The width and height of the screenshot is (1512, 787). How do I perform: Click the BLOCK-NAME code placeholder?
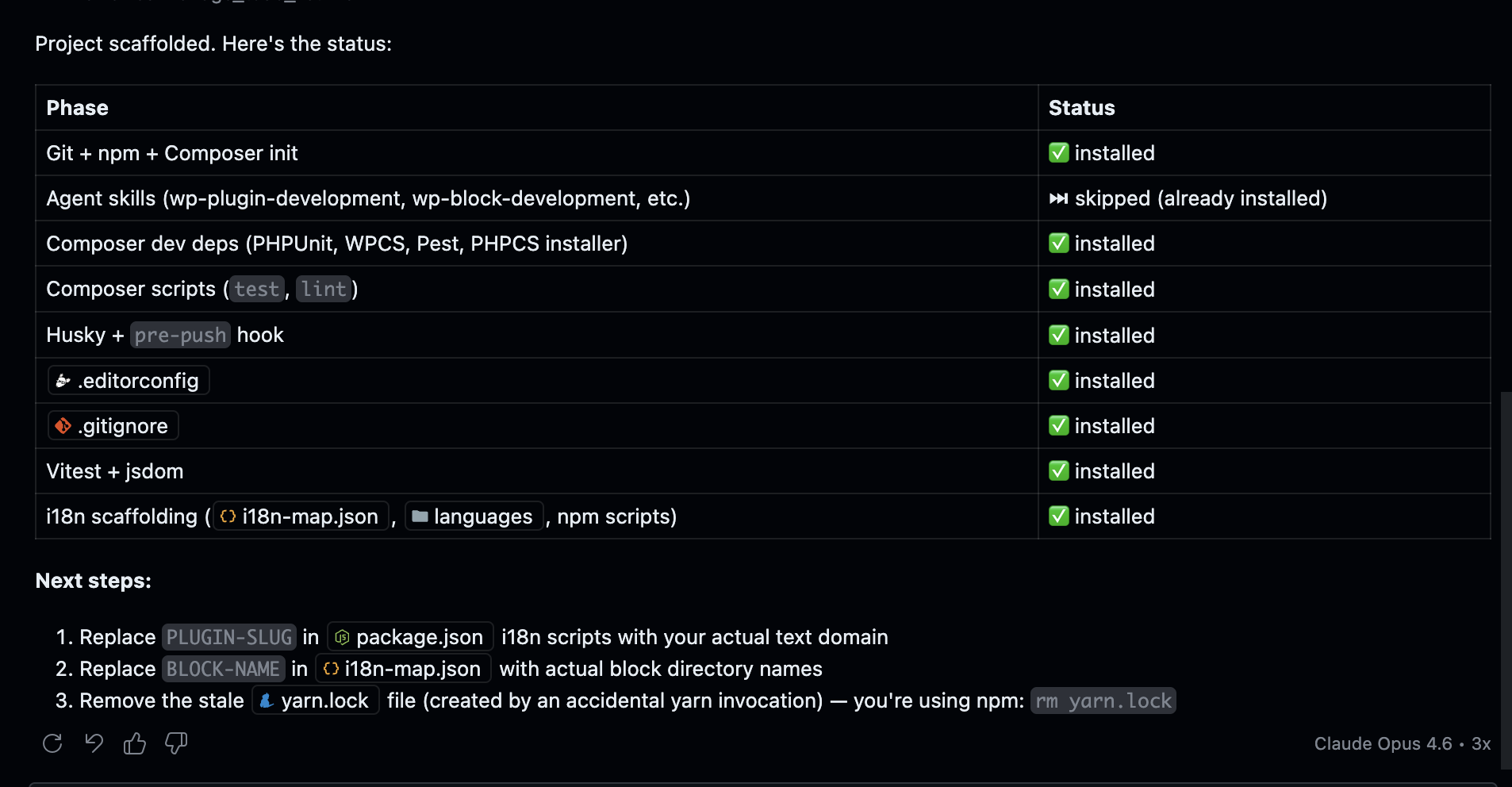[223, 669]
